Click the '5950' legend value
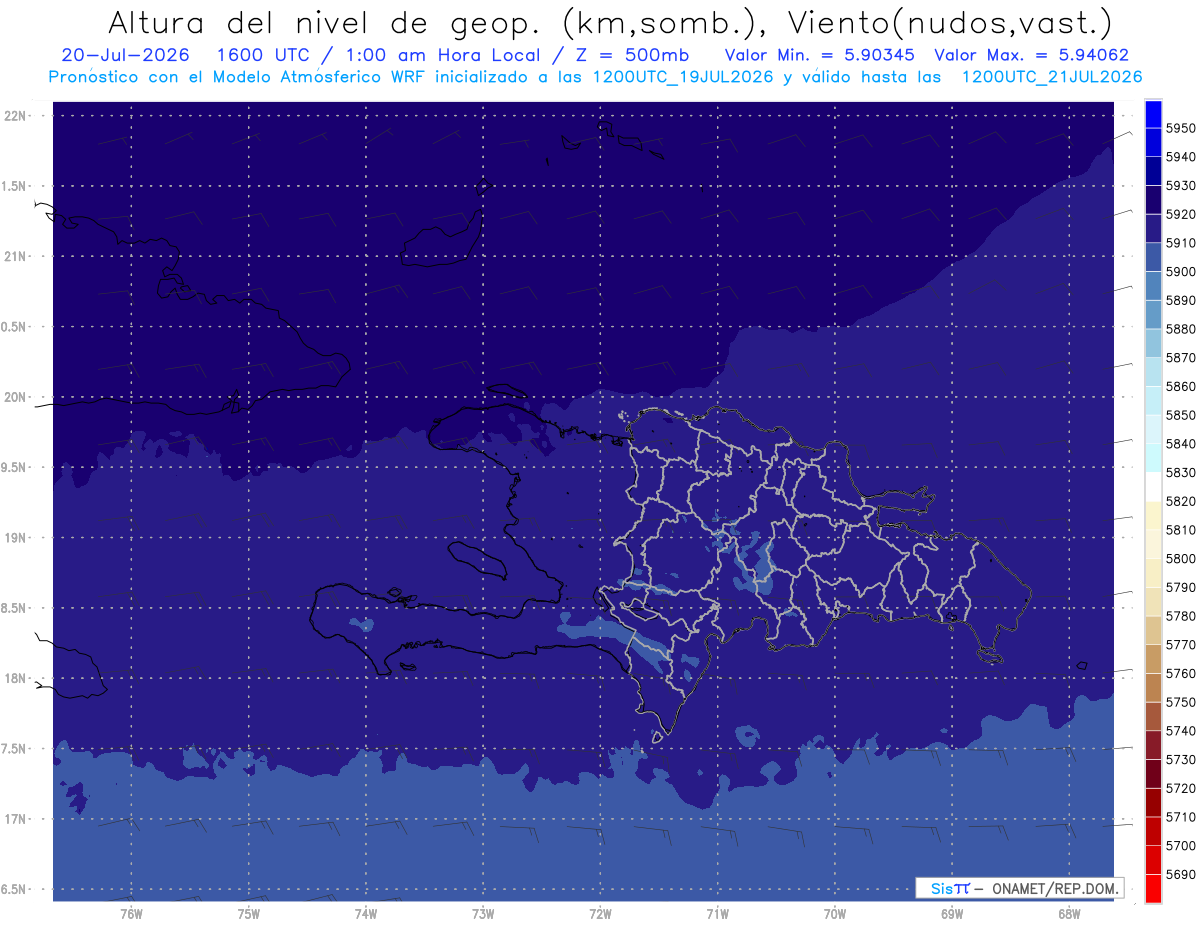The image size is (1200, 927). click(x=1180, y=128)
